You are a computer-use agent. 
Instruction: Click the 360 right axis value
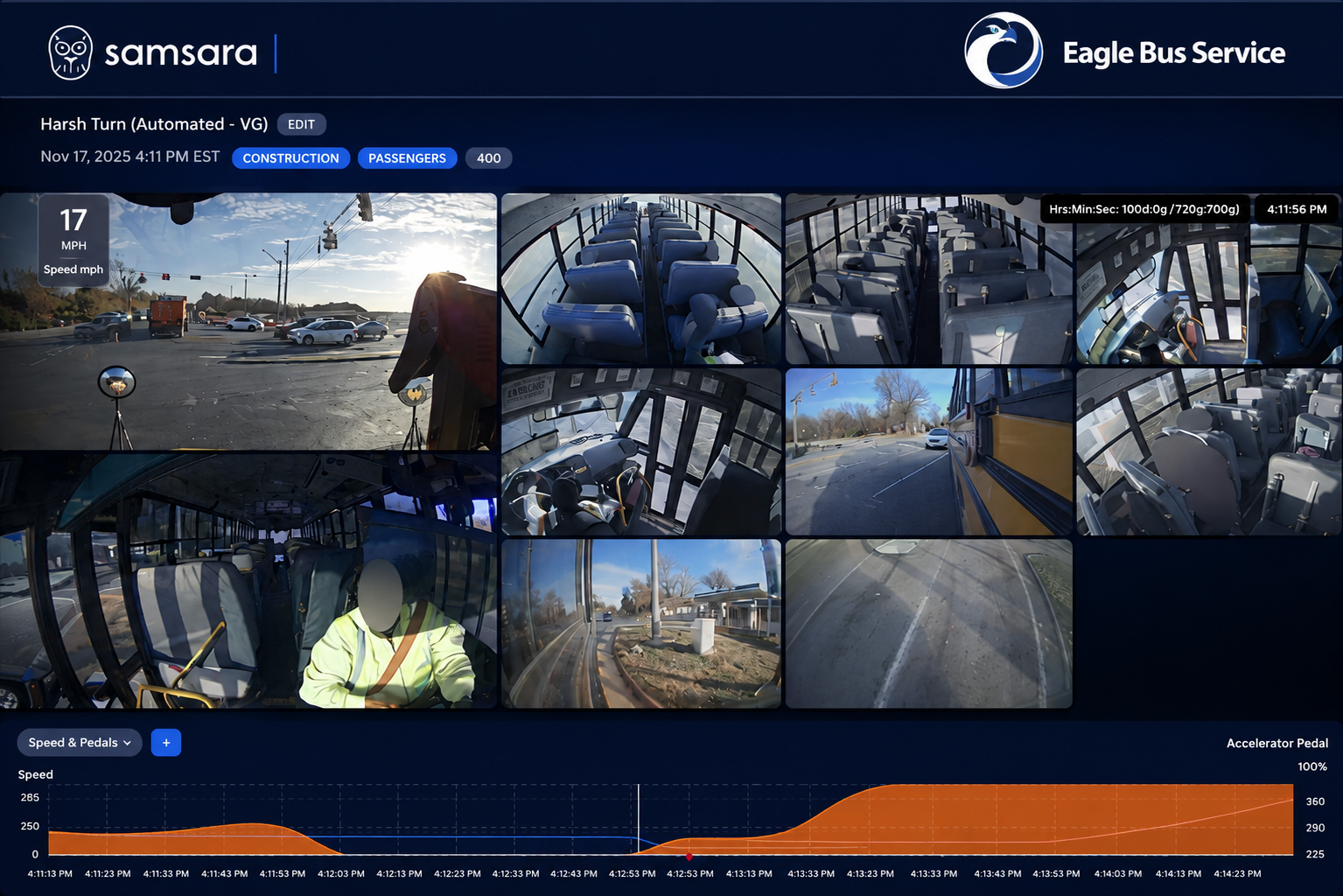pyautogui.click(x=1315, y=801)
